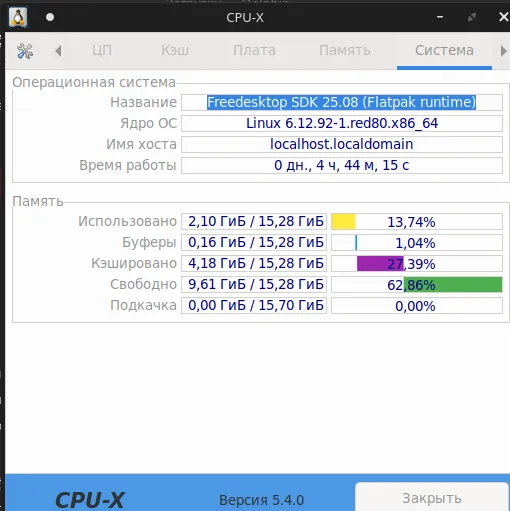Screen dimensions: 510x511
Task: Show more tabs with right arrow
Action: click(x=503, y=51)
